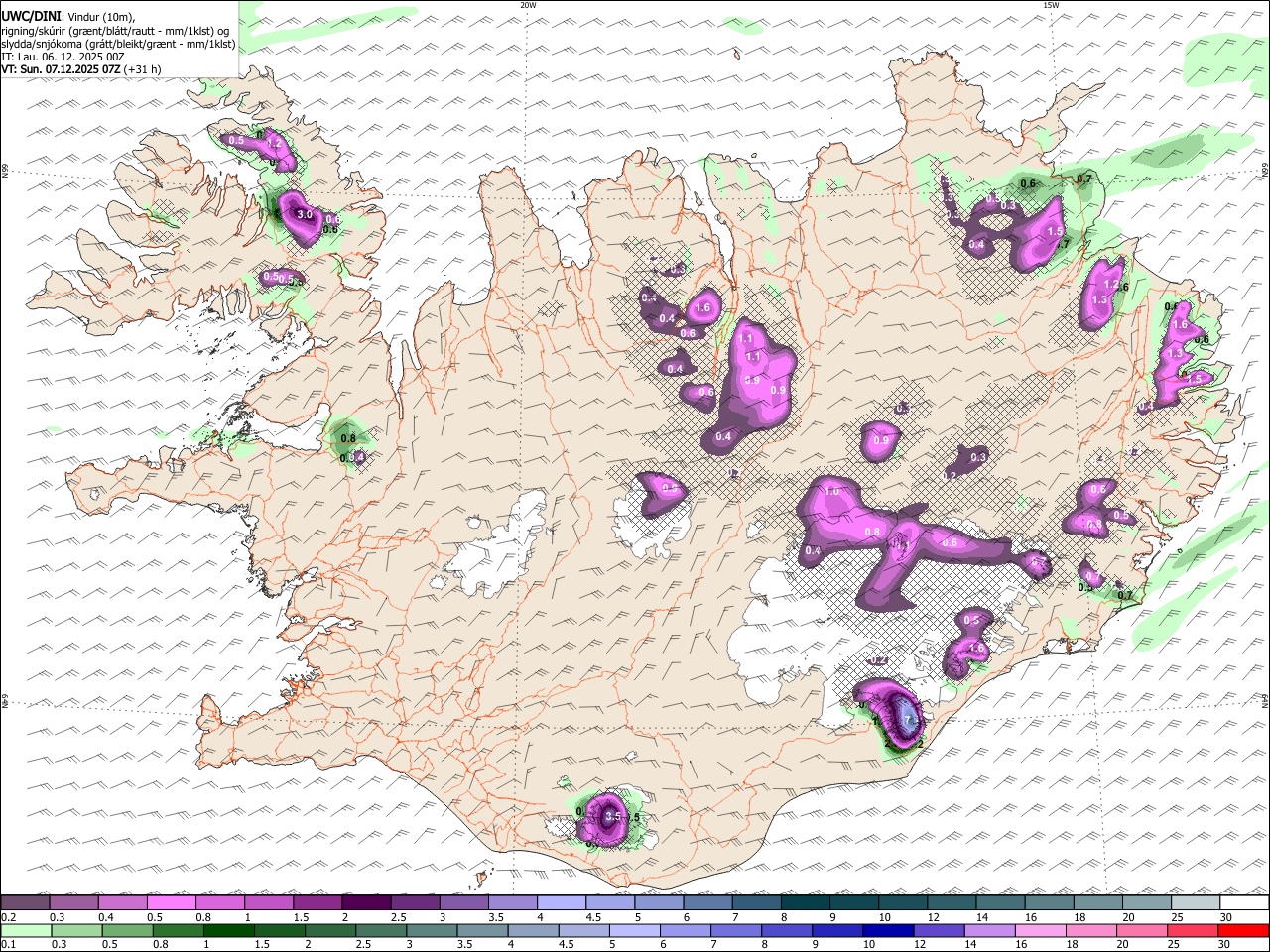Click the rigning/skúrir legend description line

pos(114,30)
